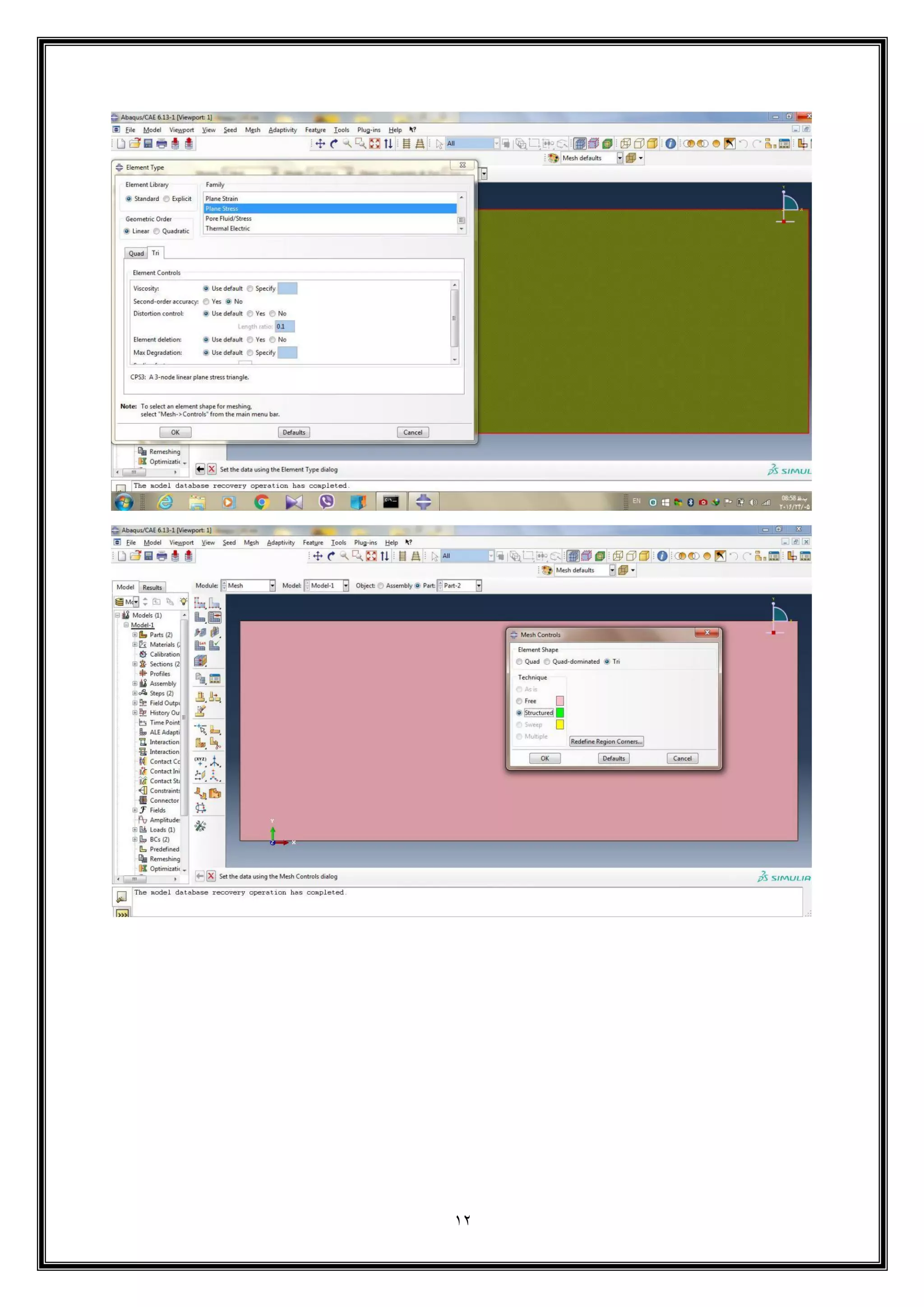The height and width of the screenshot is (1307, 924).
Task: Select the Quadratic geometric order option
Action: tap(157, 231)
